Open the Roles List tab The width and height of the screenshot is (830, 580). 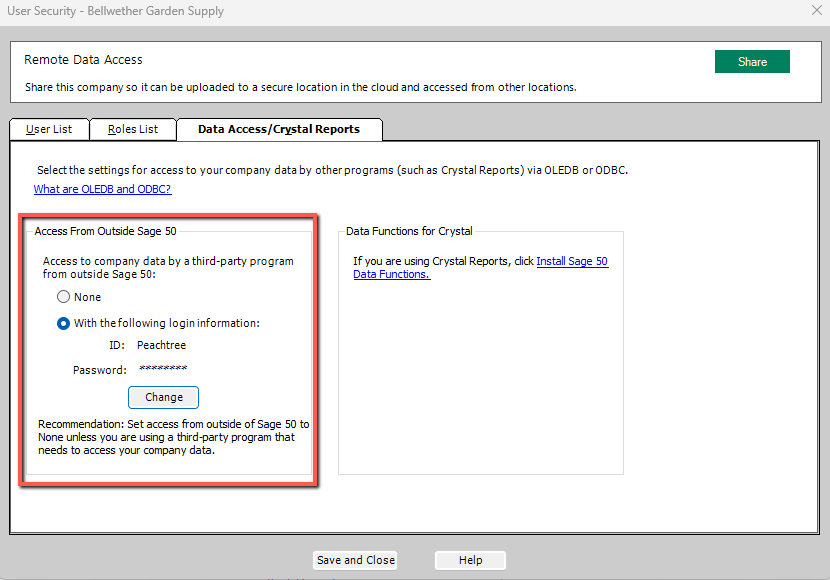pyautogui.click(x=132, y=129)
